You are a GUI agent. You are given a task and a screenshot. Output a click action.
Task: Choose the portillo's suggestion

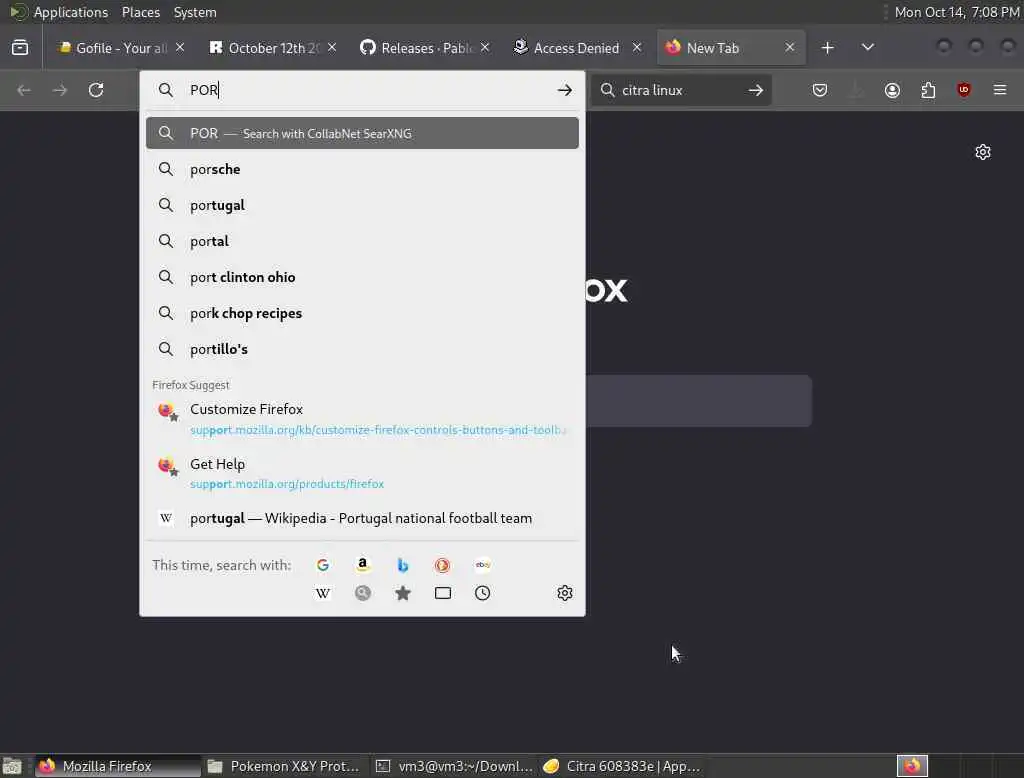point(362,349)
